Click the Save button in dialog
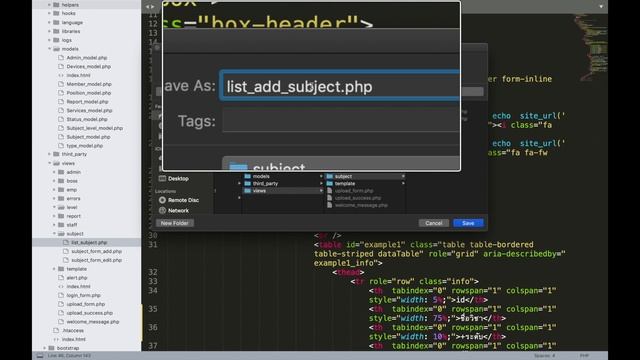The height and width of the screenshot is (360, 640). point(468,223)
